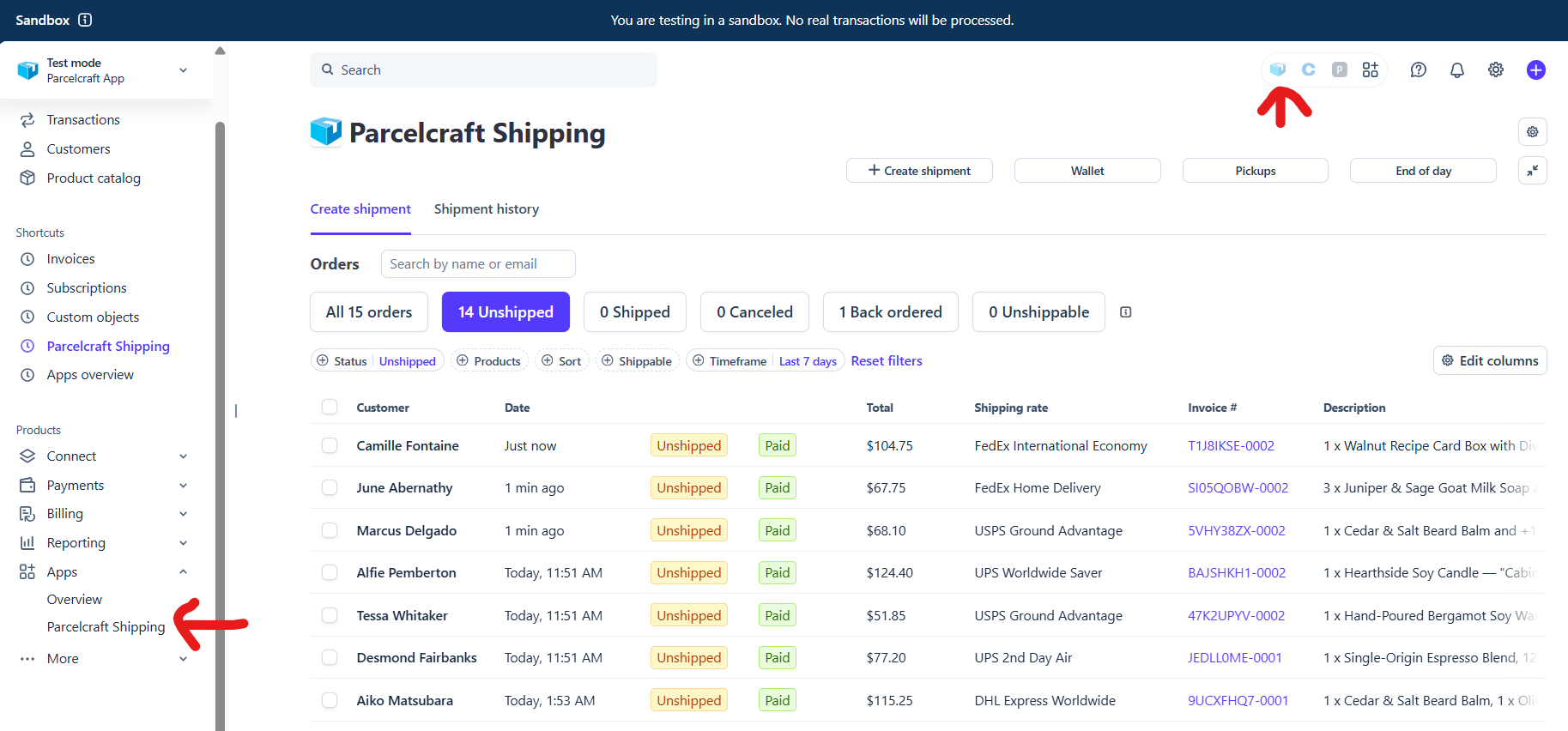Image resolution: width=1568 pixels, height=731 pixels.
Task: Open invoice T1J8IKSE-0002 link
Action: pos(1231,445)
